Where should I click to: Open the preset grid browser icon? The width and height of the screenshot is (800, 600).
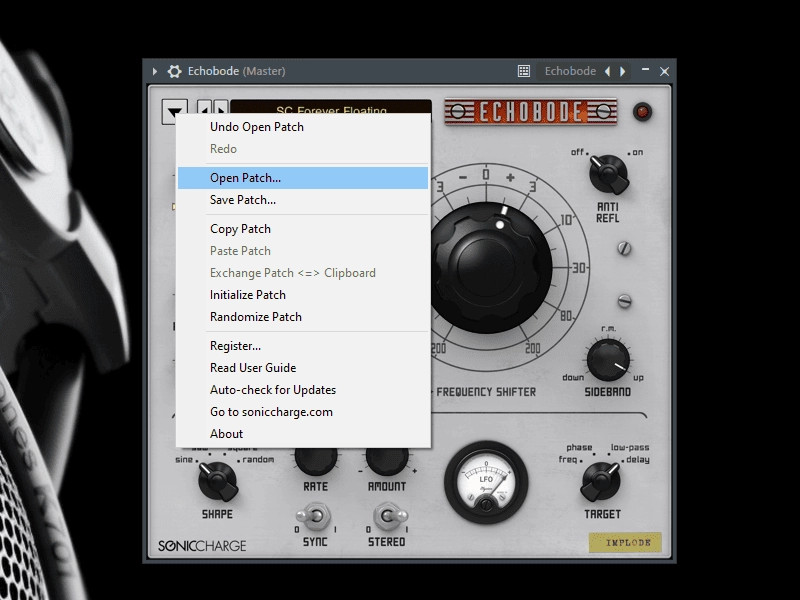tap(523, 71)
